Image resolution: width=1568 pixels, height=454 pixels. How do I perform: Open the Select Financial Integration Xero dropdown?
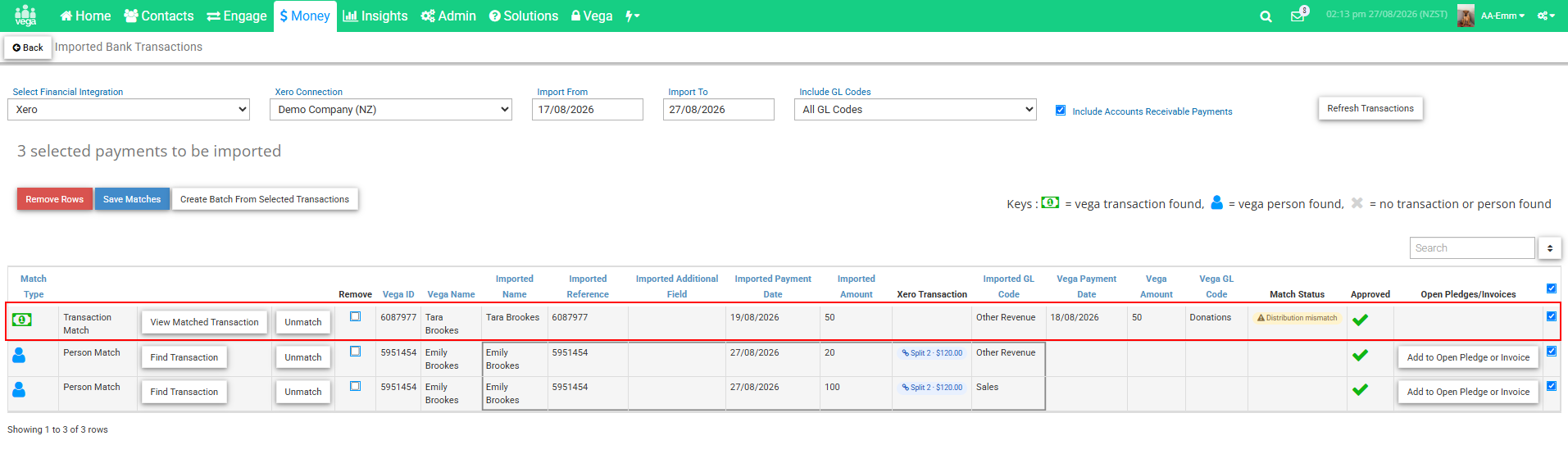click(x=129, y=109)
